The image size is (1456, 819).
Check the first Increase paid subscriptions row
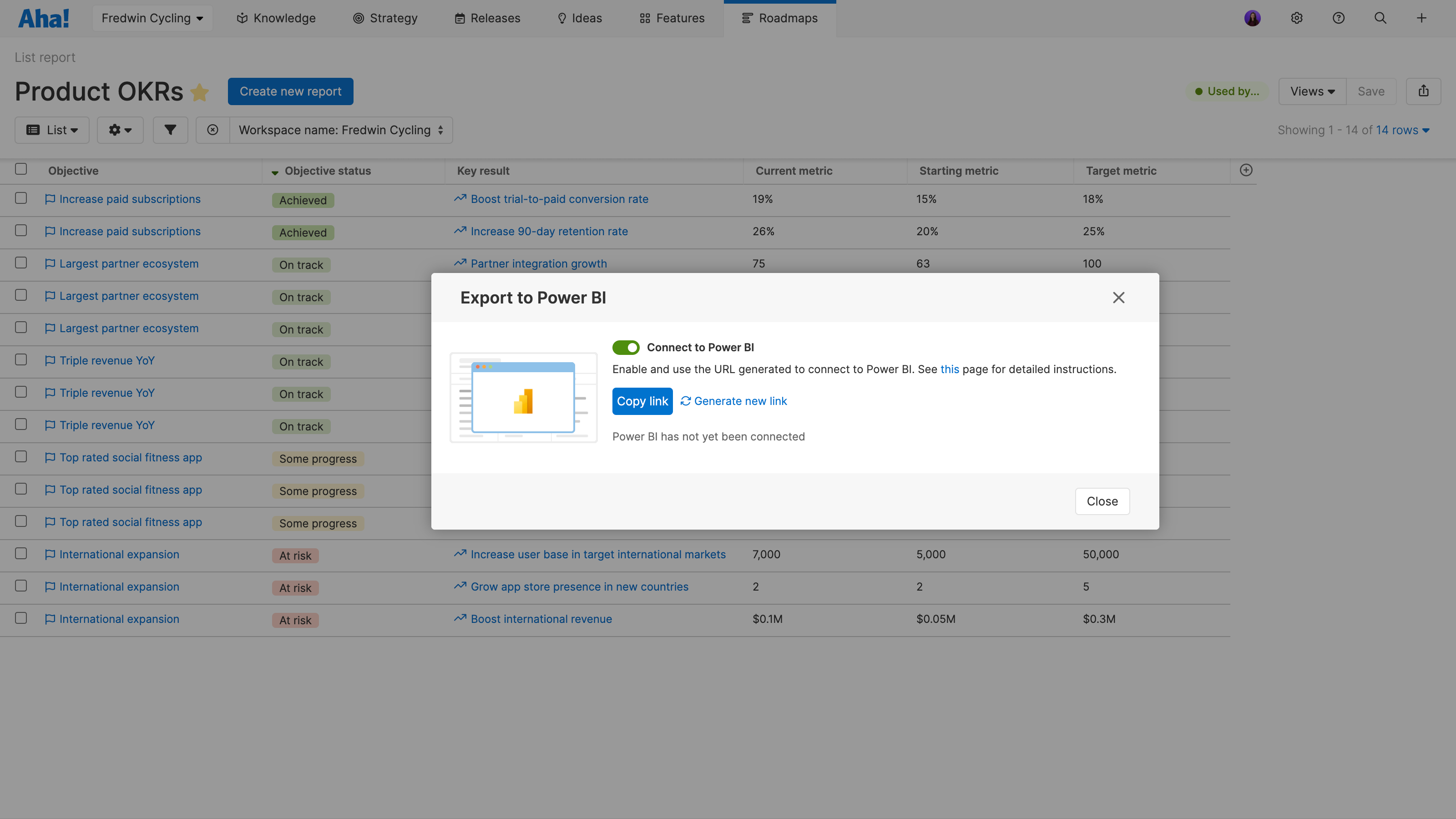tap(21, 198)
